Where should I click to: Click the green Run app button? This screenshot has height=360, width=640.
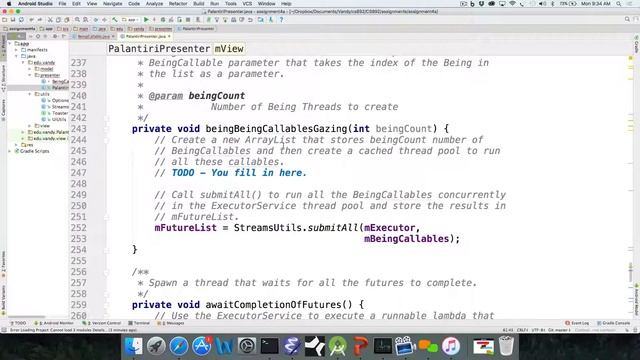click(146, 20)
